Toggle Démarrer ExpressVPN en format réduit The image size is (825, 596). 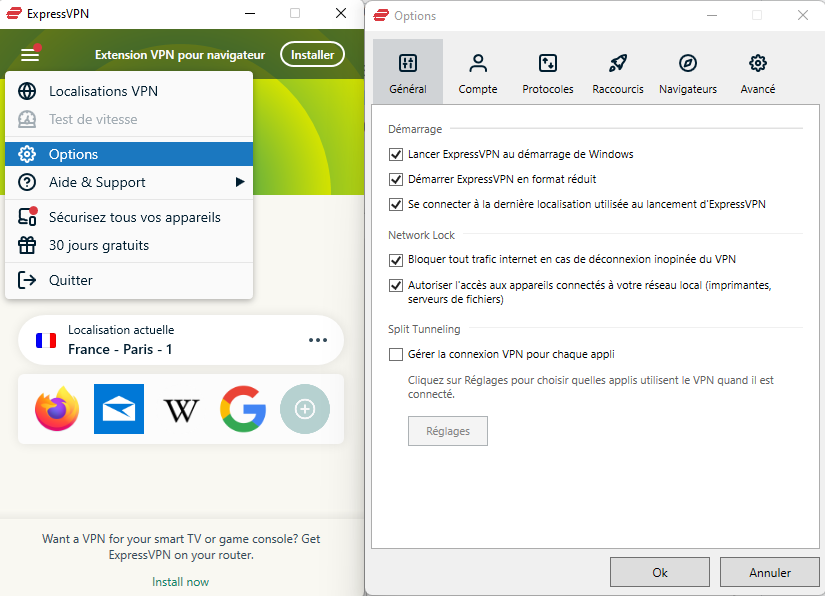point(396,179)
